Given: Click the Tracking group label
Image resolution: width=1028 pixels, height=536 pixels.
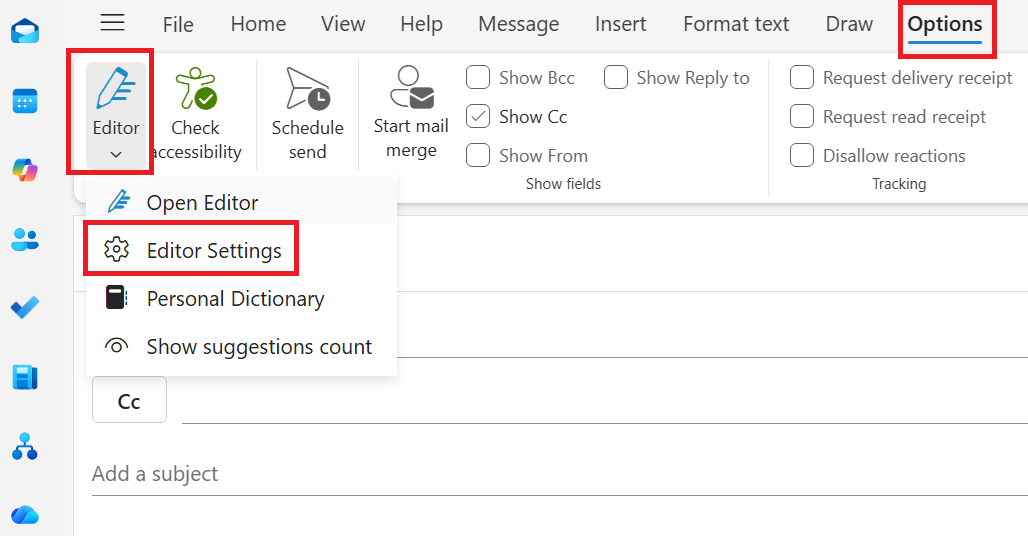Looking at the screenshot, I should pyautogui.click(x=899, y=183).
